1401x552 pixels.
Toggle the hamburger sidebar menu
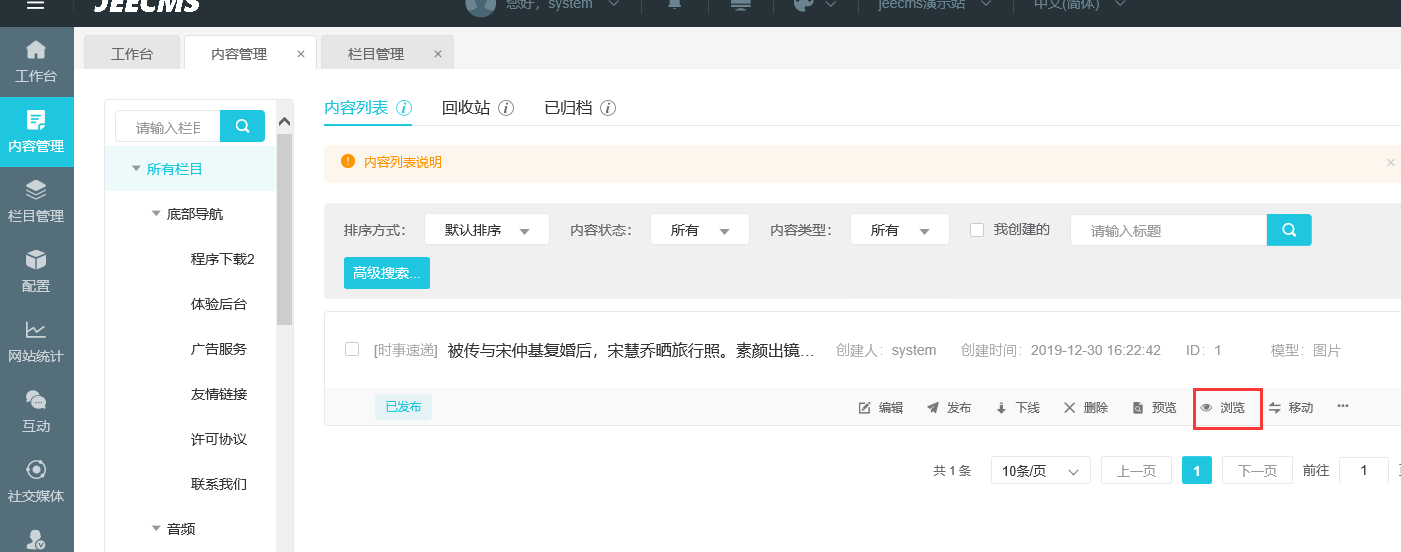click(x=36, y=5)
